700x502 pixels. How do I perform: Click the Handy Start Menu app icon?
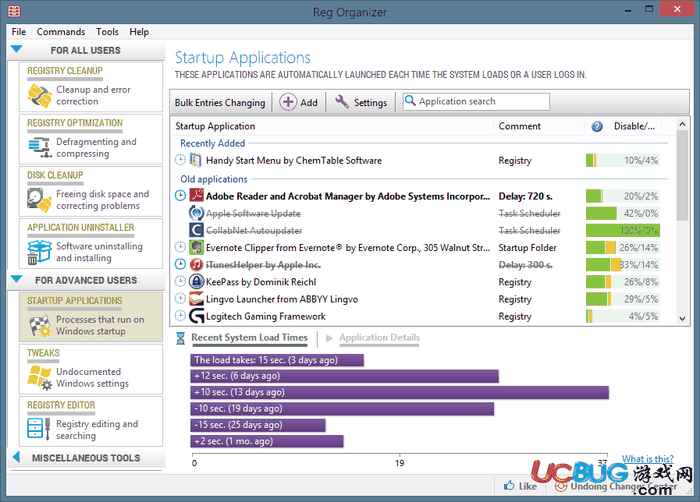pyautogui.click(x=195, y=160)
